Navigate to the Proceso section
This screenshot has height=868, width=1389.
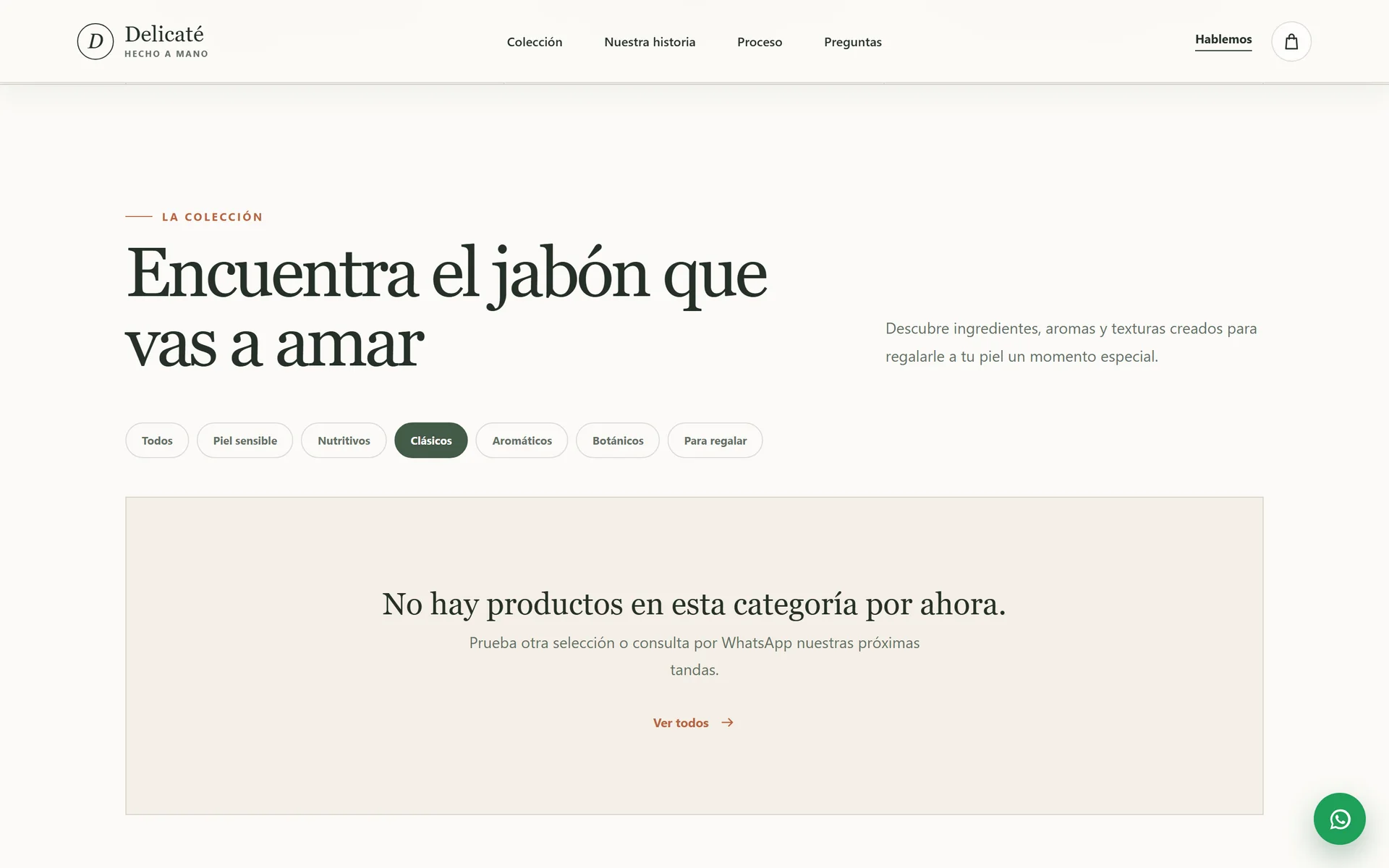point(760,42)
